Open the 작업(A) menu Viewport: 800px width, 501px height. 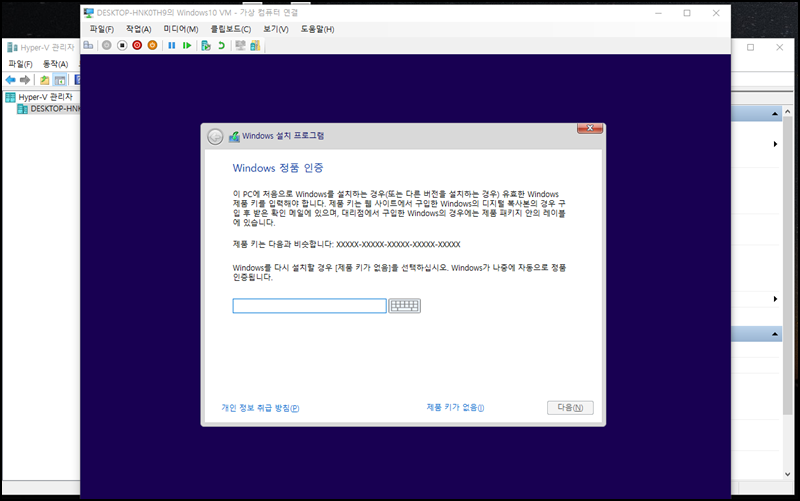point(139,29)
